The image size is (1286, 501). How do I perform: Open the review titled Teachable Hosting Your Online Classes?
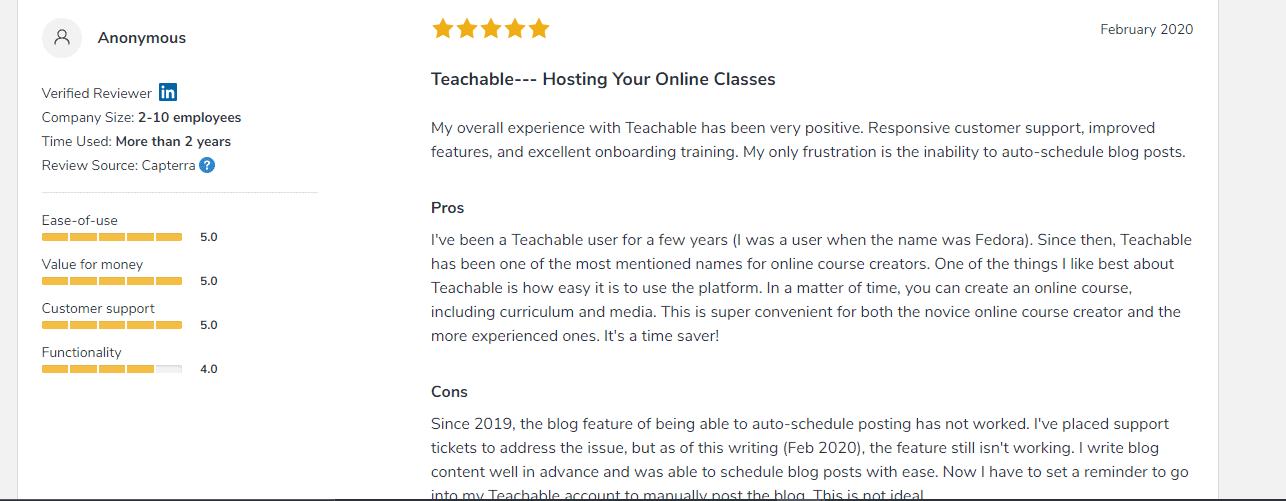pyautogui.click(x=603, y=79)
